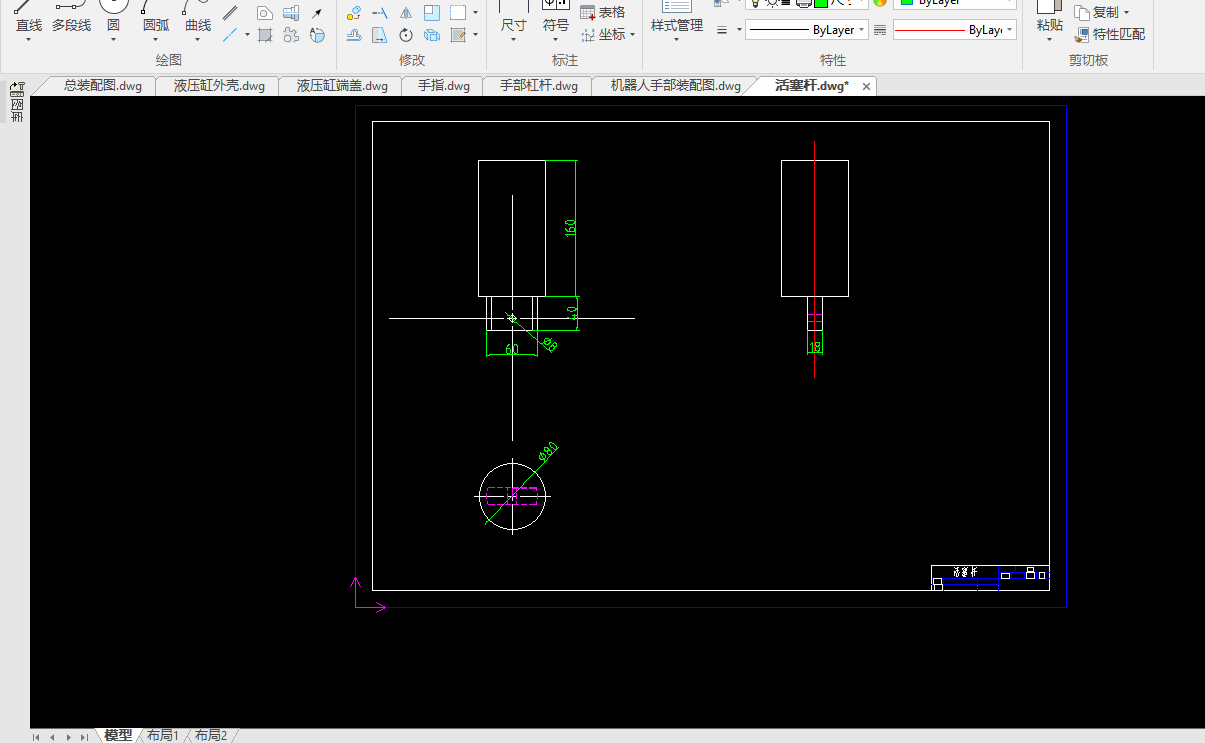Click the linetype pattern icon beside red ByLayer
The image size is (1205, 743).
pyautogui.click(x=880, y=30)
